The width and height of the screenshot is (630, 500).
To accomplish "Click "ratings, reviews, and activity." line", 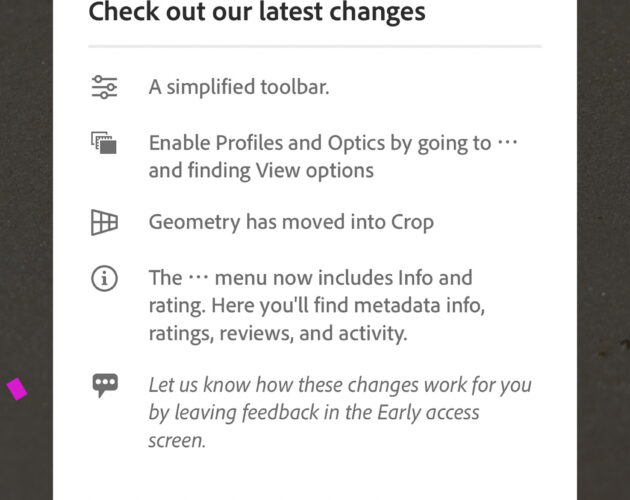I will coord(278,334).
